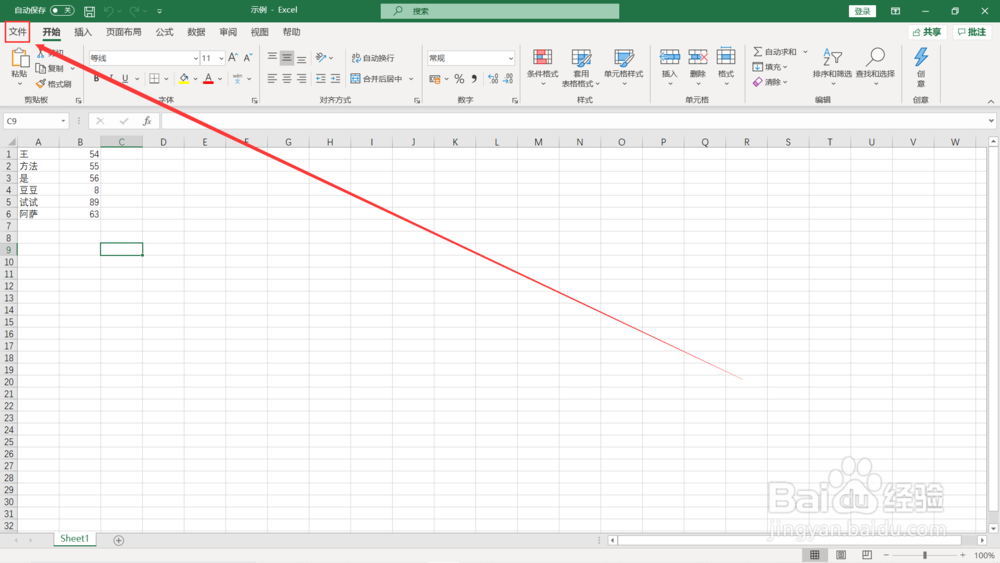The width and height of the screenshot is (1000, 563).
Task: Switch to Normal view in status bar
Action: click(815, 555)
